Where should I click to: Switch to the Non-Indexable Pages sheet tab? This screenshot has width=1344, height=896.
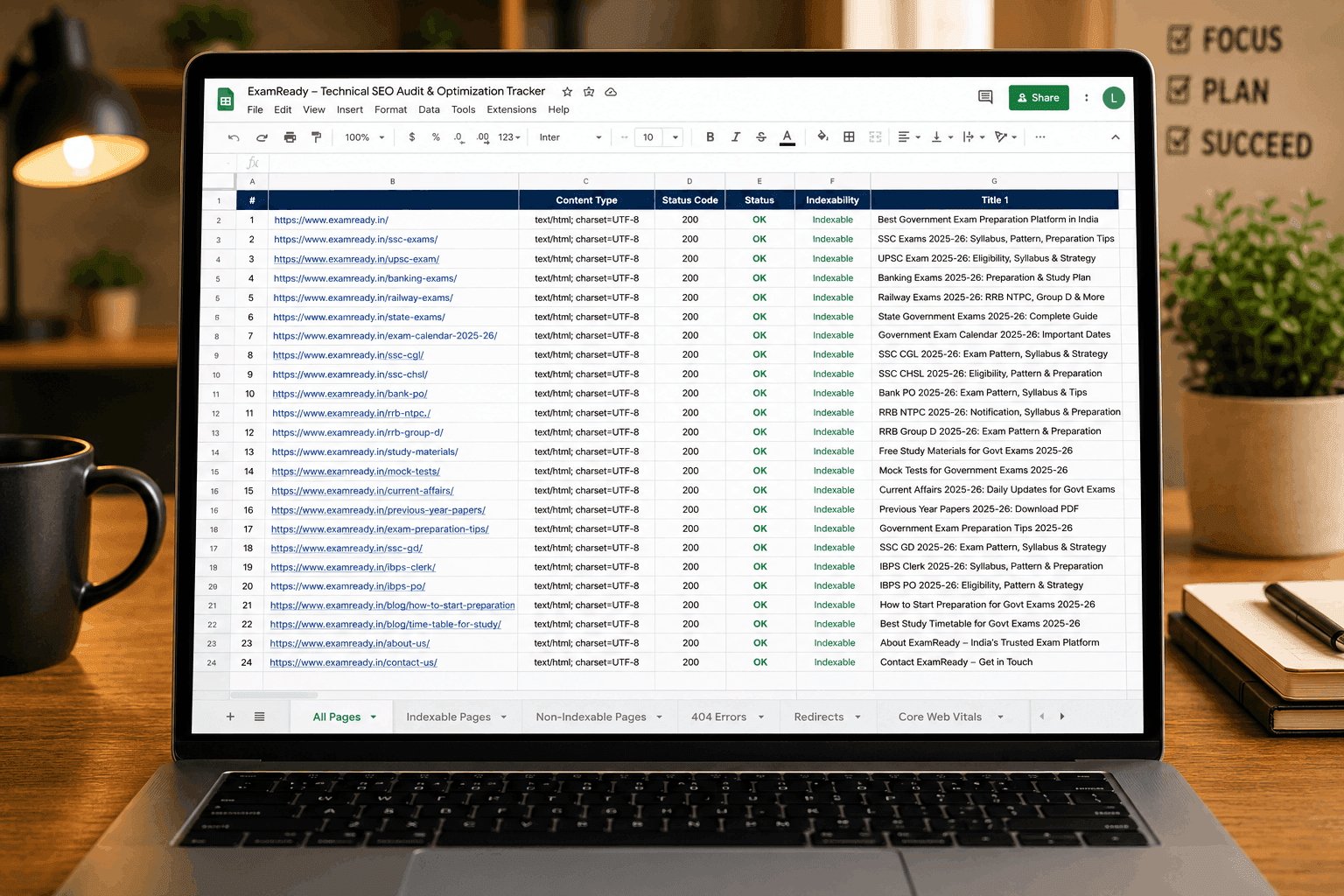pos(591,717)
